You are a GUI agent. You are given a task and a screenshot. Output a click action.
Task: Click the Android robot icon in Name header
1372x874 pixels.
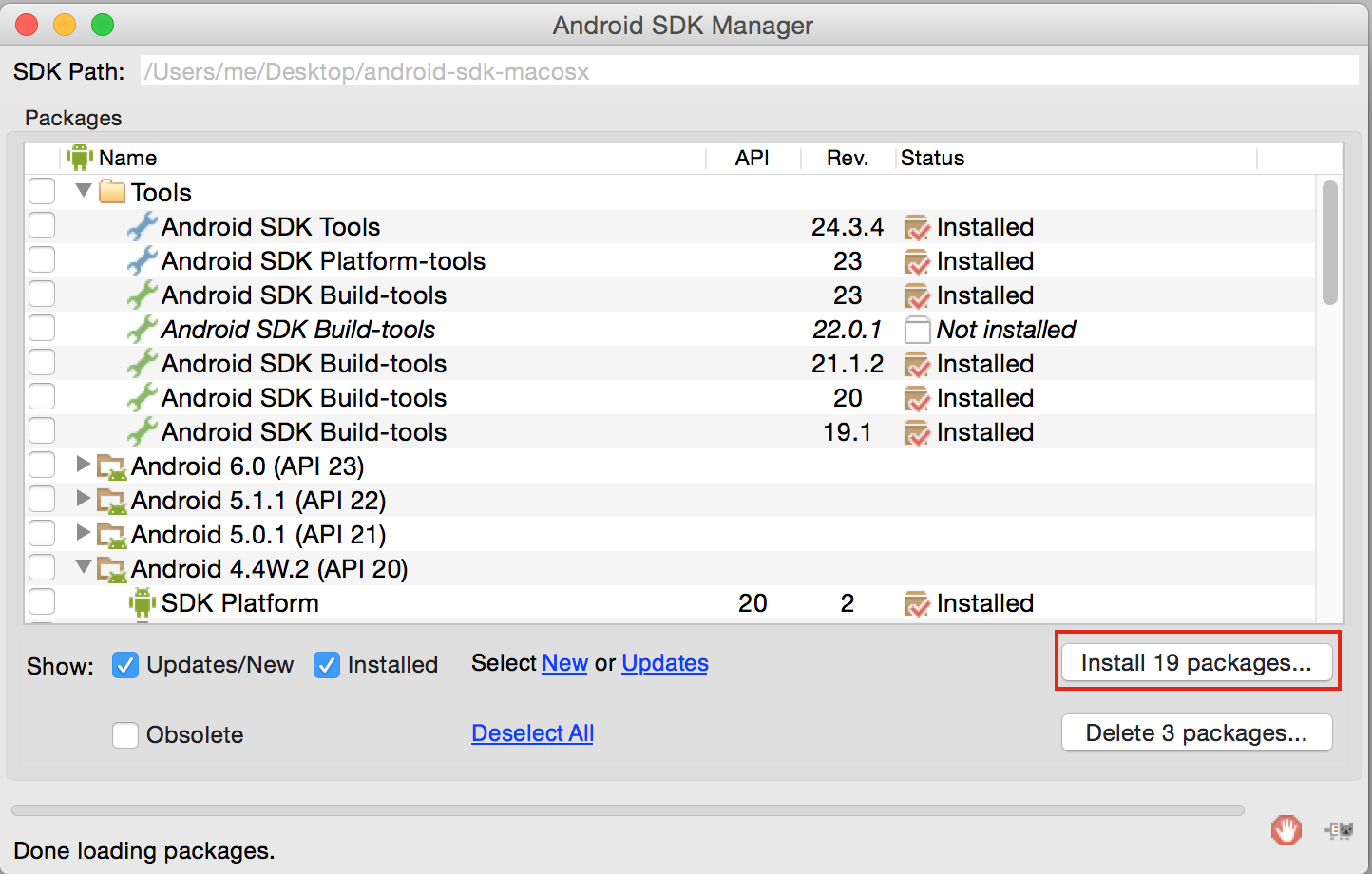(x=80, y=158)
